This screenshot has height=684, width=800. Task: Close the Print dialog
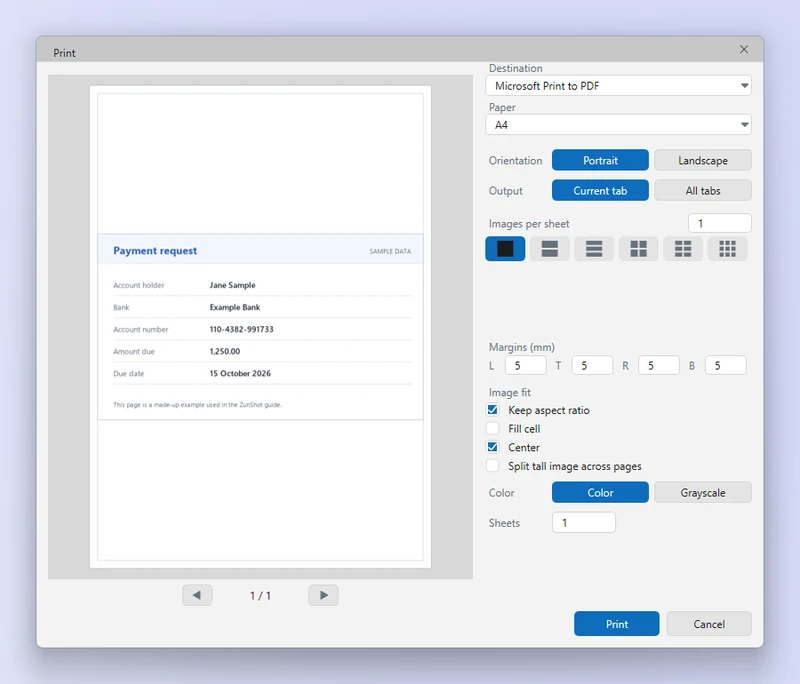coord(744,49)
